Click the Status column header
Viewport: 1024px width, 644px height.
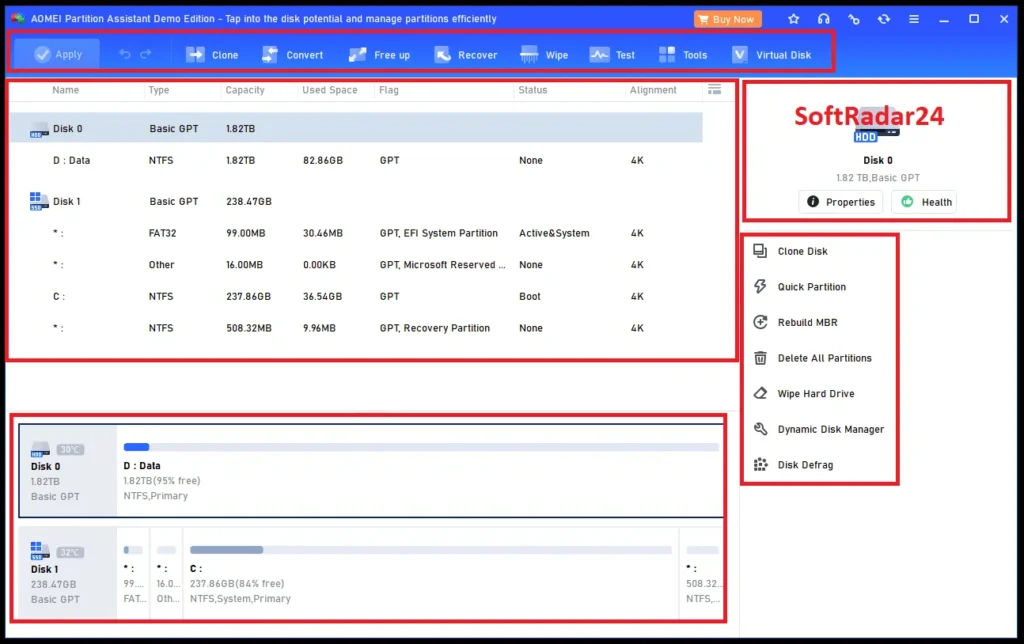point(533,90)
